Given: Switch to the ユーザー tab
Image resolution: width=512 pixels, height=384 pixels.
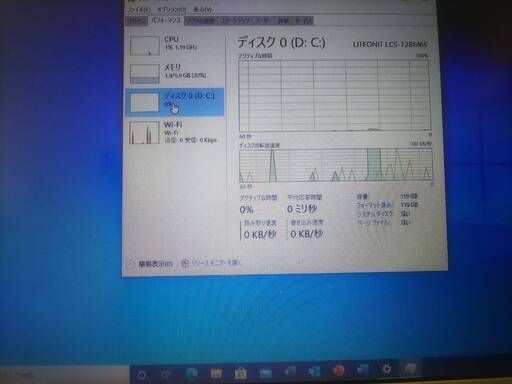Looking at the screenshot, I should [x=264, y=21].
